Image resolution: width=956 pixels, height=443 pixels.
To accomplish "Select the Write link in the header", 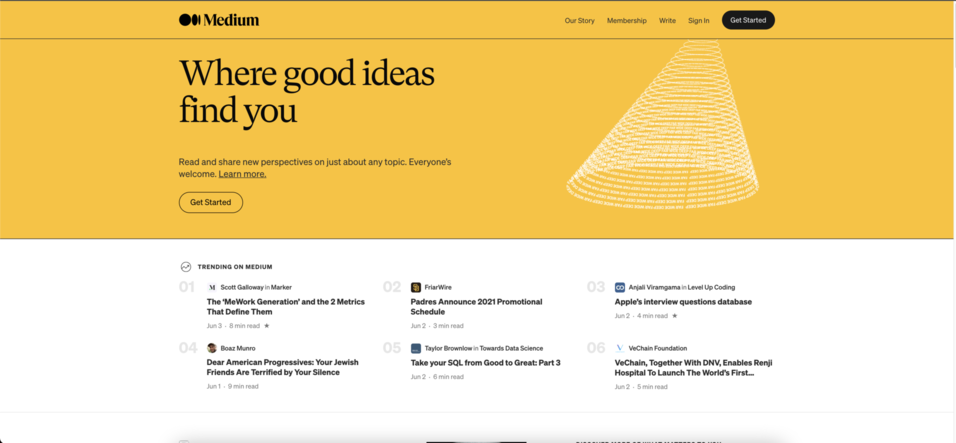I will (x=667, y=20).
